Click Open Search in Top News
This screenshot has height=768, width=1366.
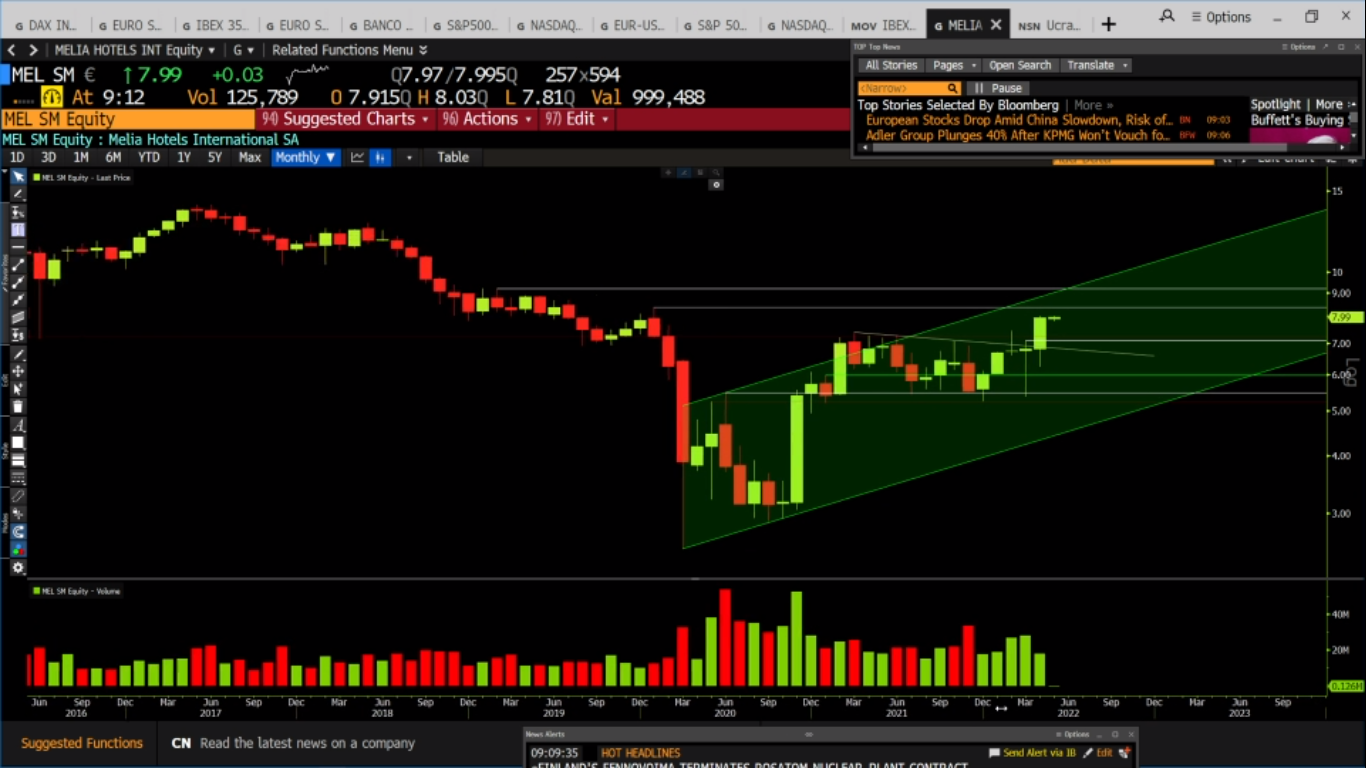click(x=1020, y=65)
